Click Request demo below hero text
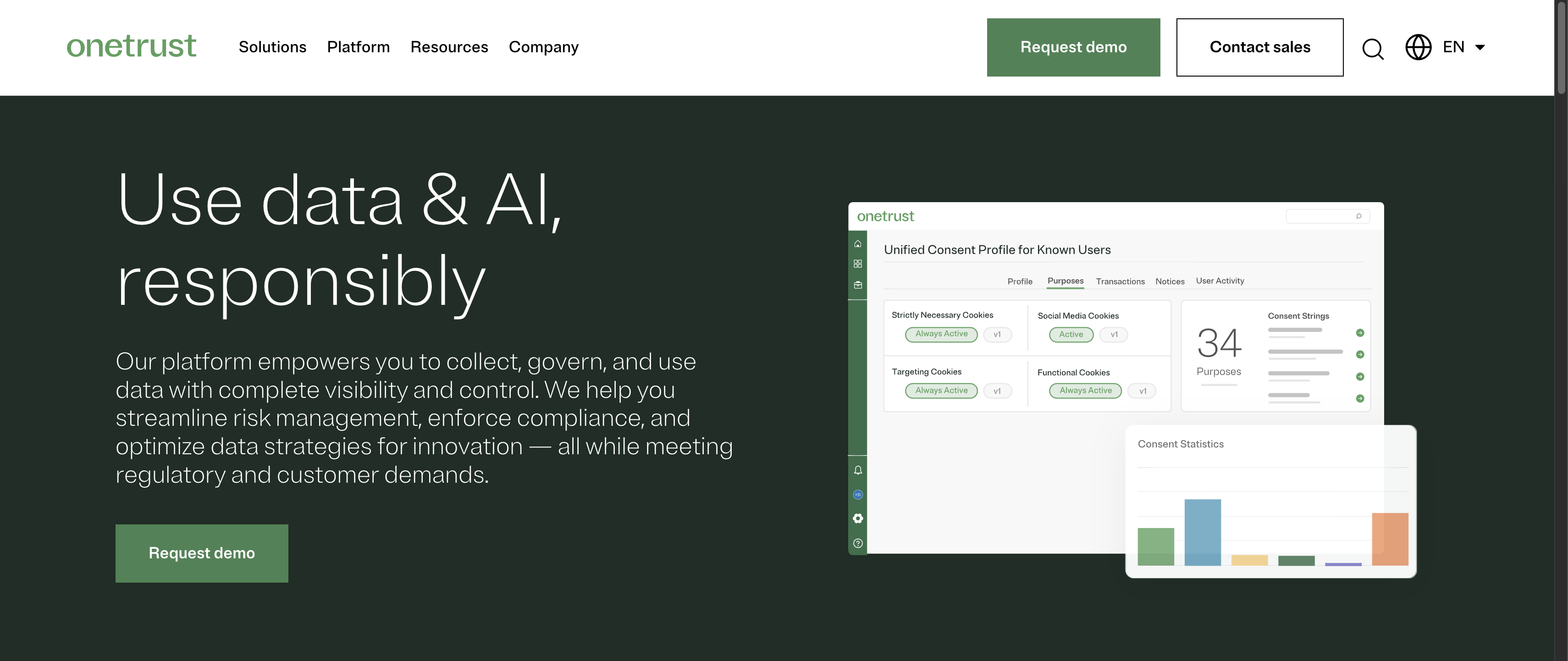Viewport: 1568px width, 661px height. [x=201, y=553]
